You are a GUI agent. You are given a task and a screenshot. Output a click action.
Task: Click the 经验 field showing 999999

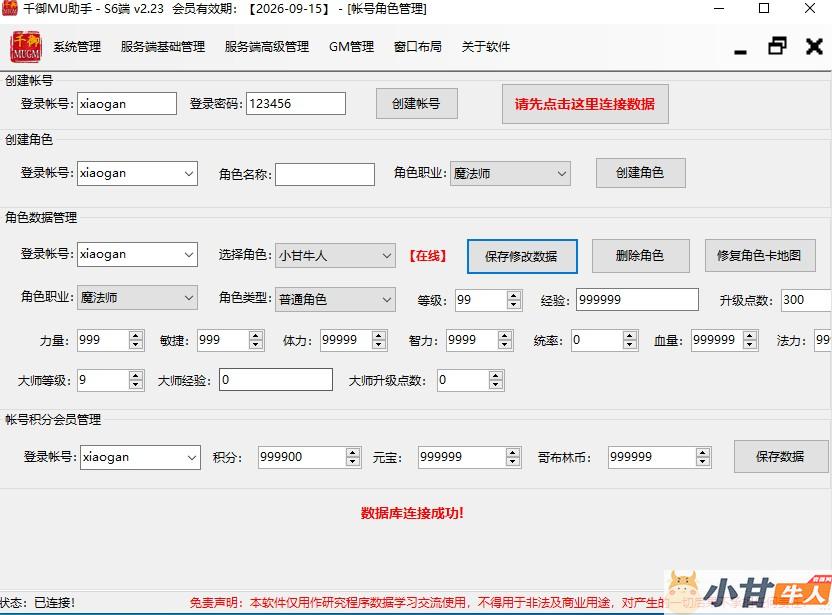[637, 300]
